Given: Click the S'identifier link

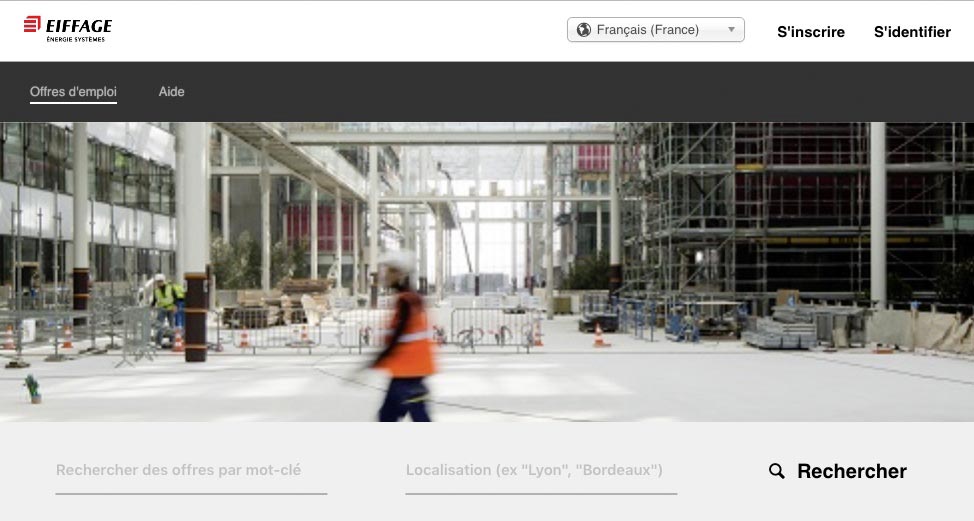Looking at the screenshot, I should click(911, 32).
